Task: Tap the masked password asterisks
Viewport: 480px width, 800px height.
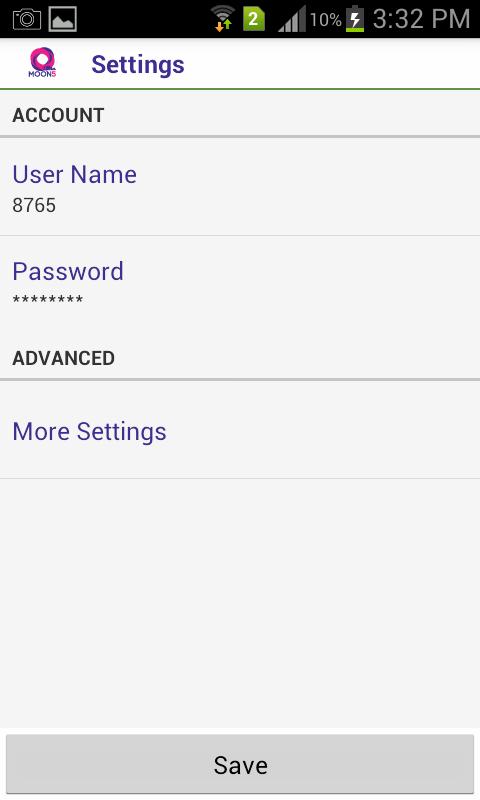Action: (x=47, y=299)
